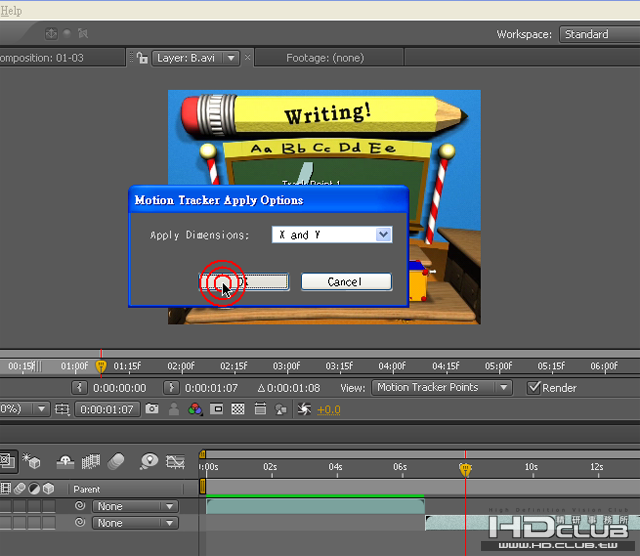Select the second layer's duration bar
The image size is (640, 556).
531,523
